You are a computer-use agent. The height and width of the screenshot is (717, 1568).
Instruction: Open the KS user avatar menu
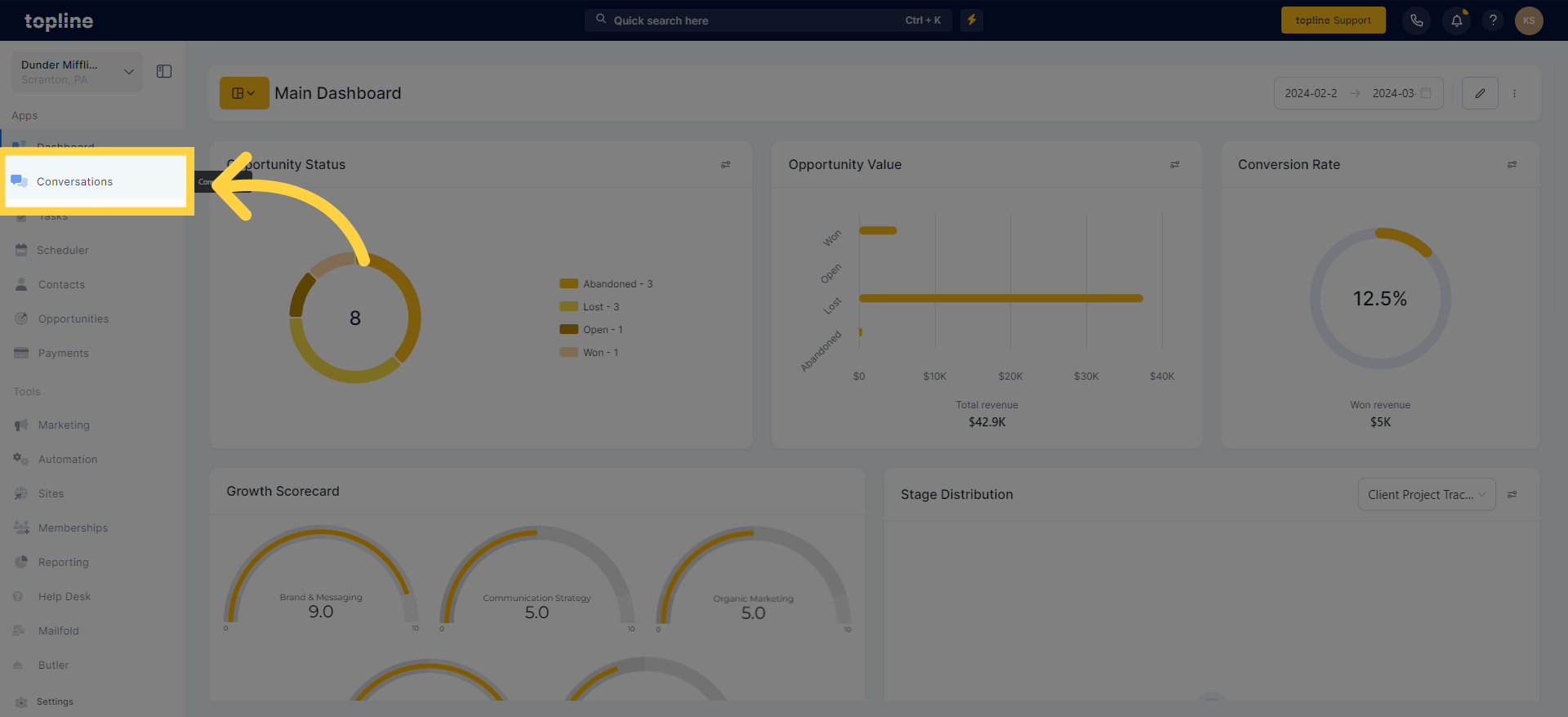[1529, 20]
